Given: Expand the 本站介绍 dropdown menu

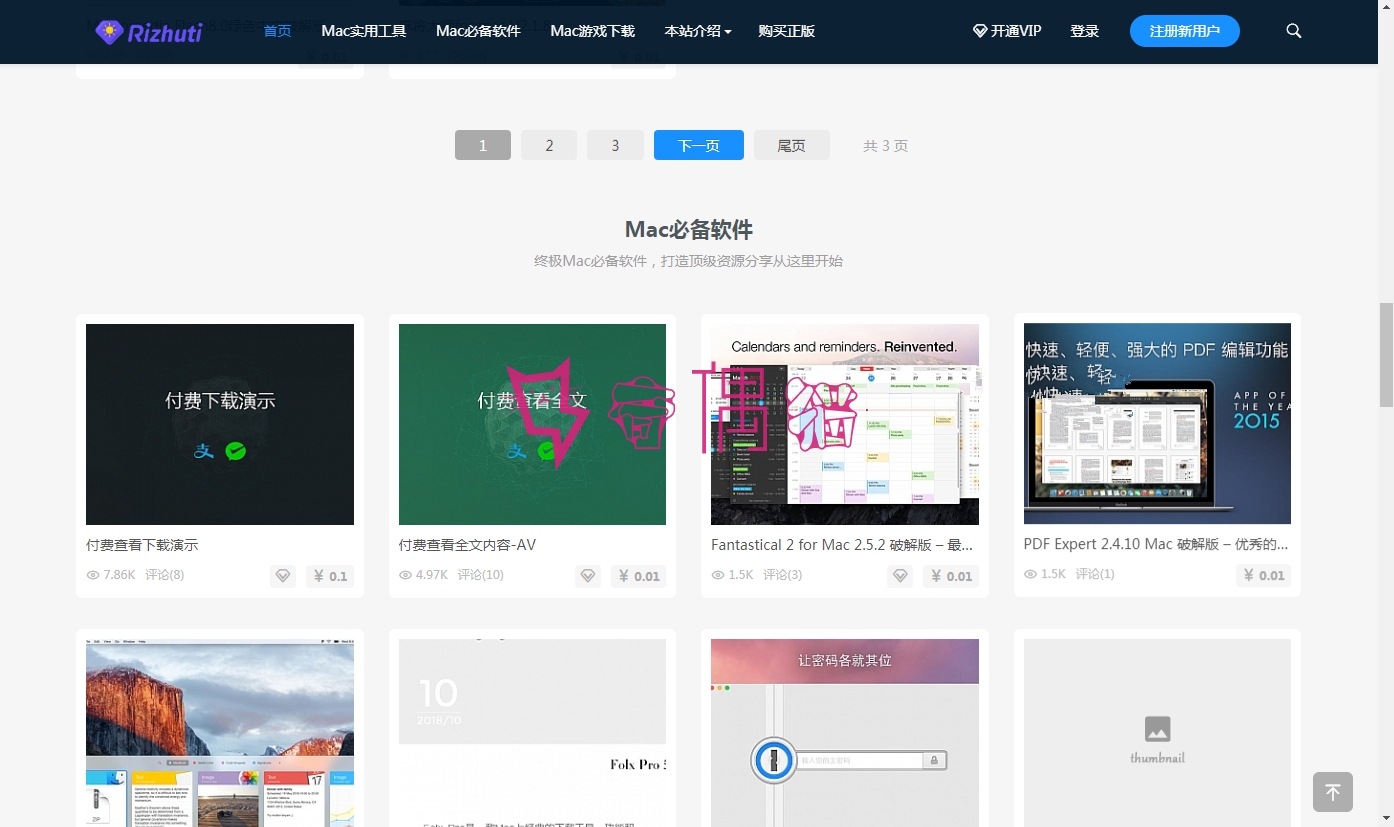Looking at the screenshot, I should [697, 31].
